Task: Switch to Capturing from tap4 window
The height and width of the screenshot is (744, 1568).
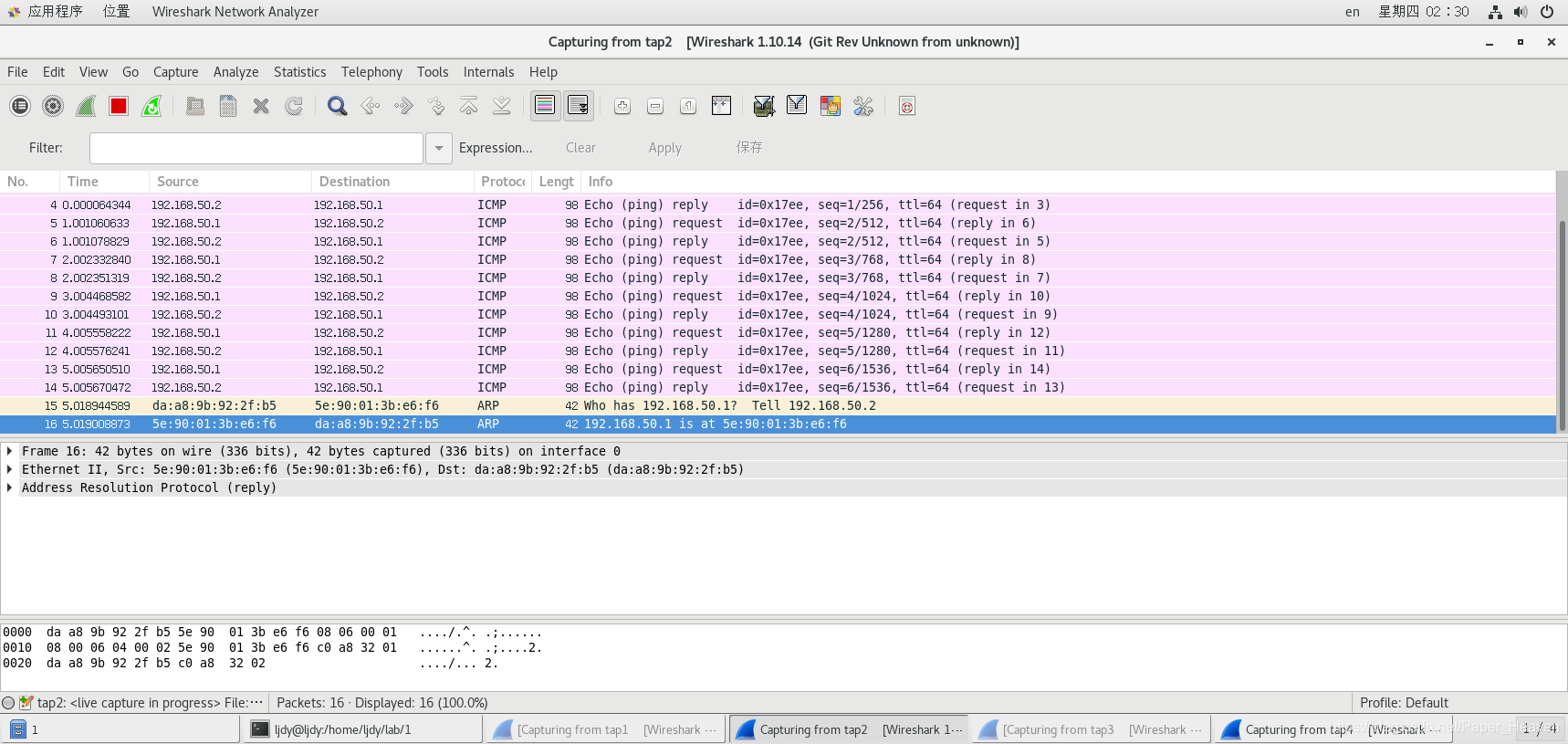Action: pos(1334,729)
